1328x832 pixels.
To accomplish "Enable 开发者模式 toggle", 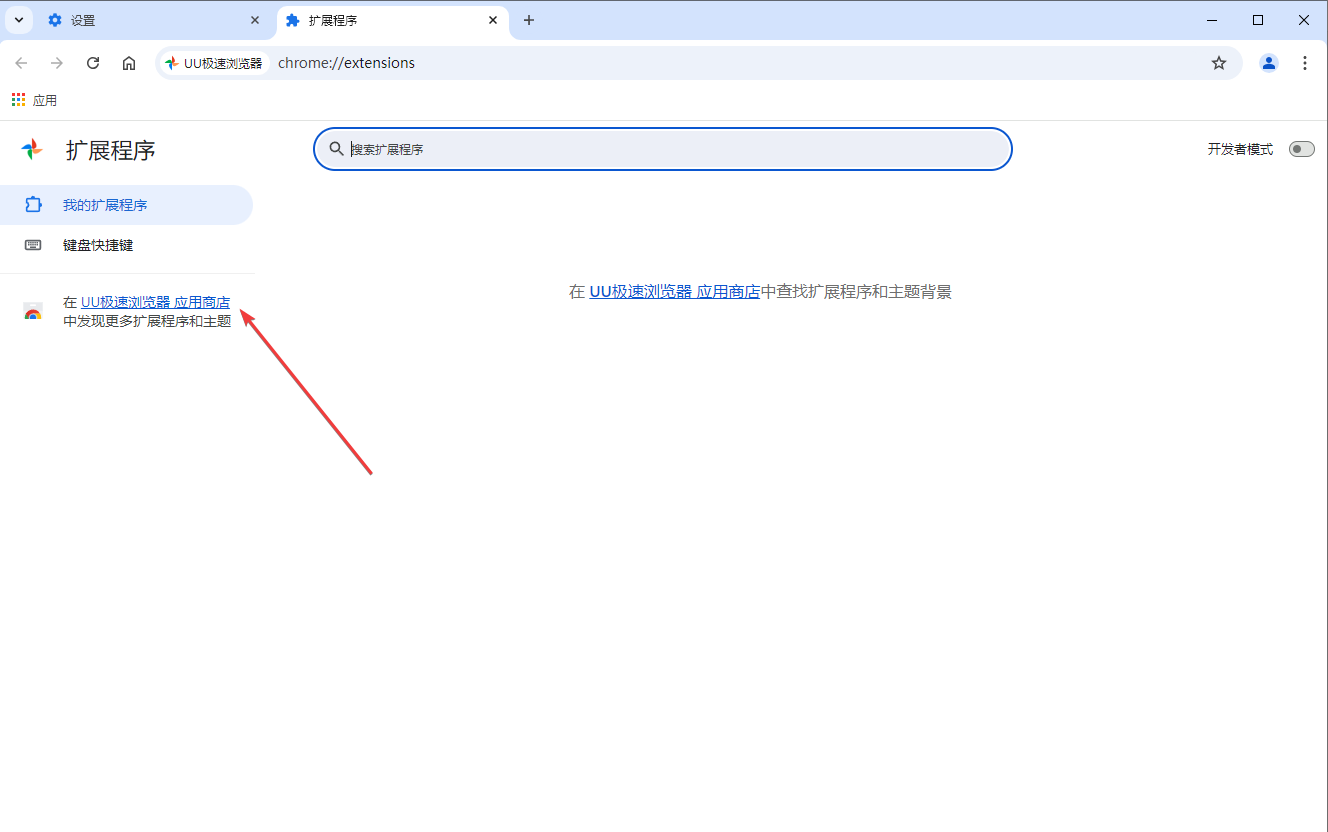I will click(1301, 148).
